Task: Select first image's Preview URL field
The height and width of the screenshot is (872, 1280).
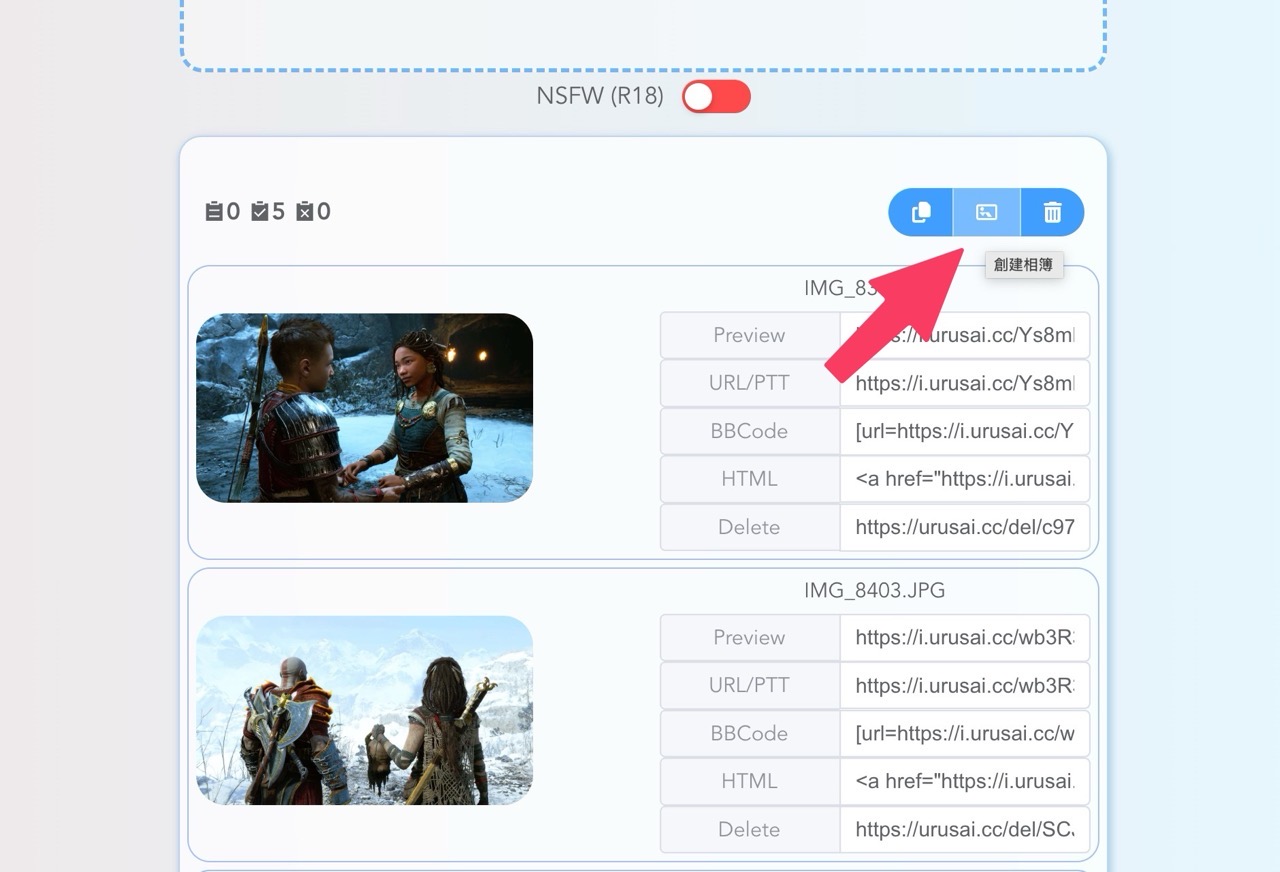Action: 965,335
